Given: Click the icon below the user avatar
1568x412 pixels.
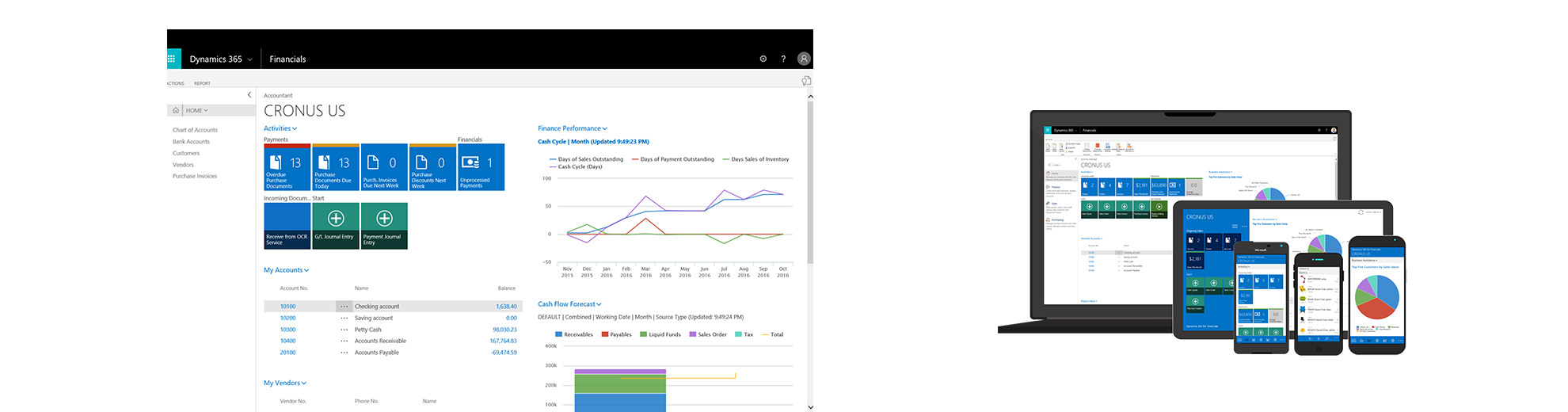Looking at the screenshot, I should point(806,81).
